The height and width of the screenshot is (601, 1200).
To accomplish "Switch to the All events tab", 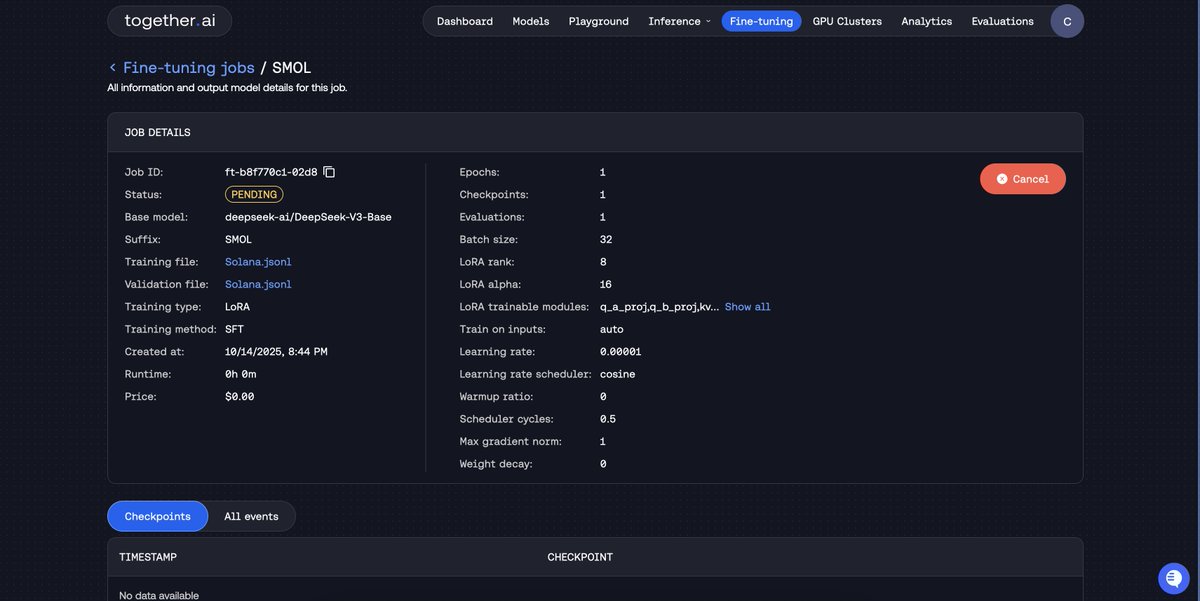I will coord(251,516).
